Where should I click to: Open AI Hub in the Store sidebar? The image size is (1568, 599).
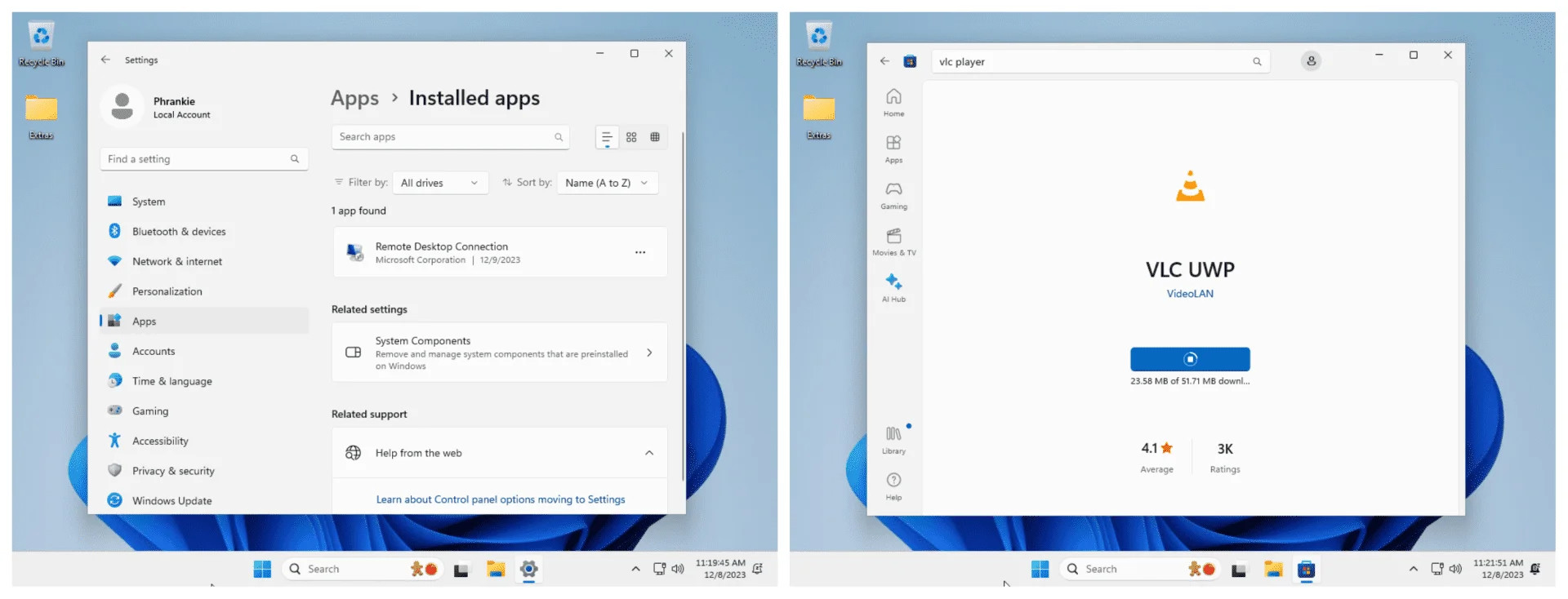(x=894, y=289)
